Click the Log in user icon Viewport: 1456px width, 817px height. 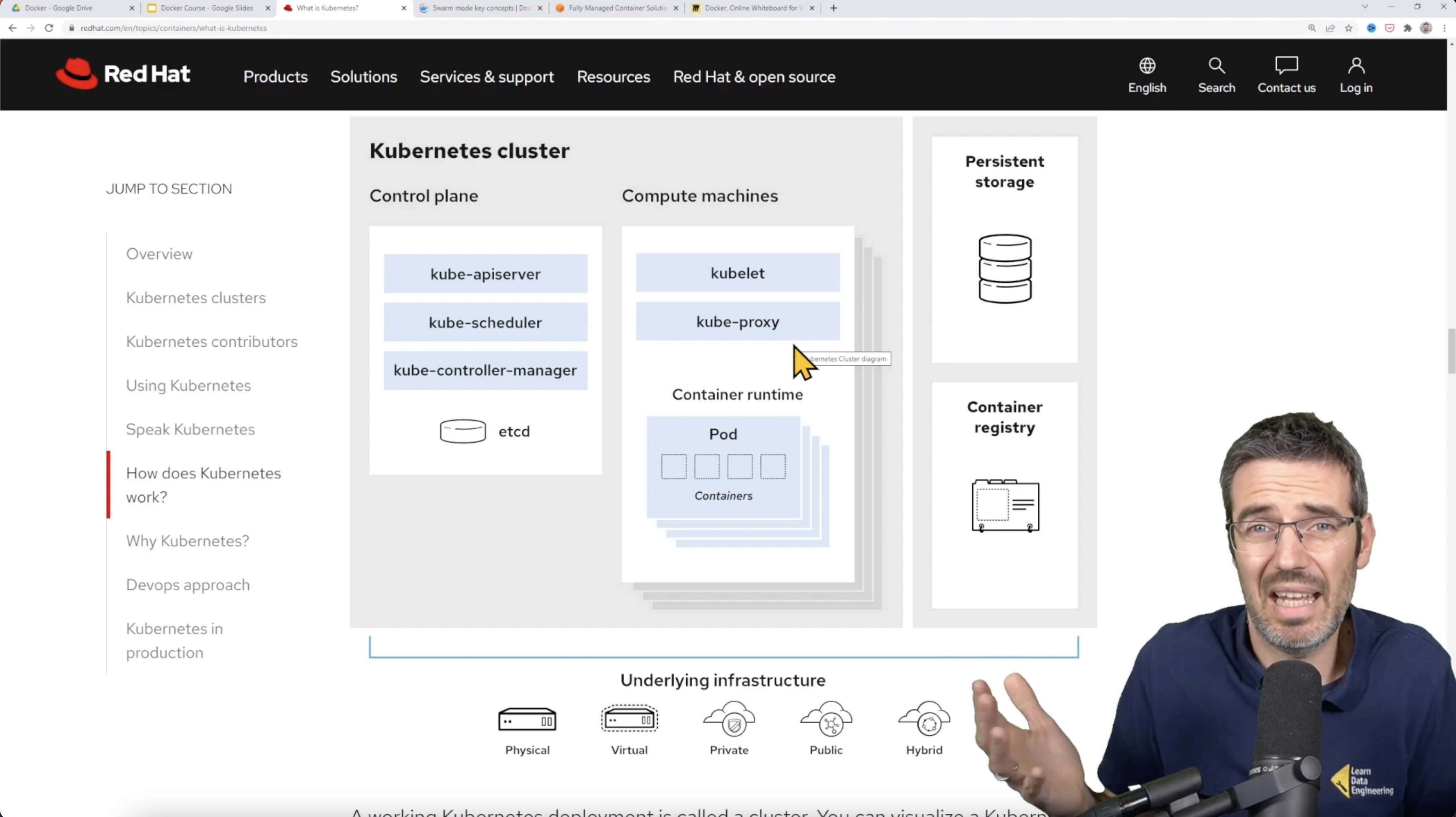[1355, 65]
